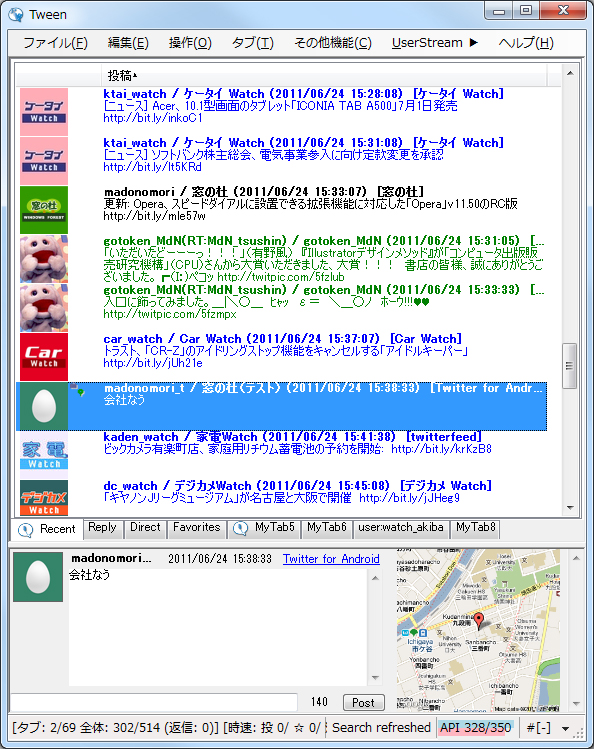Click the #[-] hashtag status indicator
The height and width of the screenshot is (749, 594).
coord(539,728)
